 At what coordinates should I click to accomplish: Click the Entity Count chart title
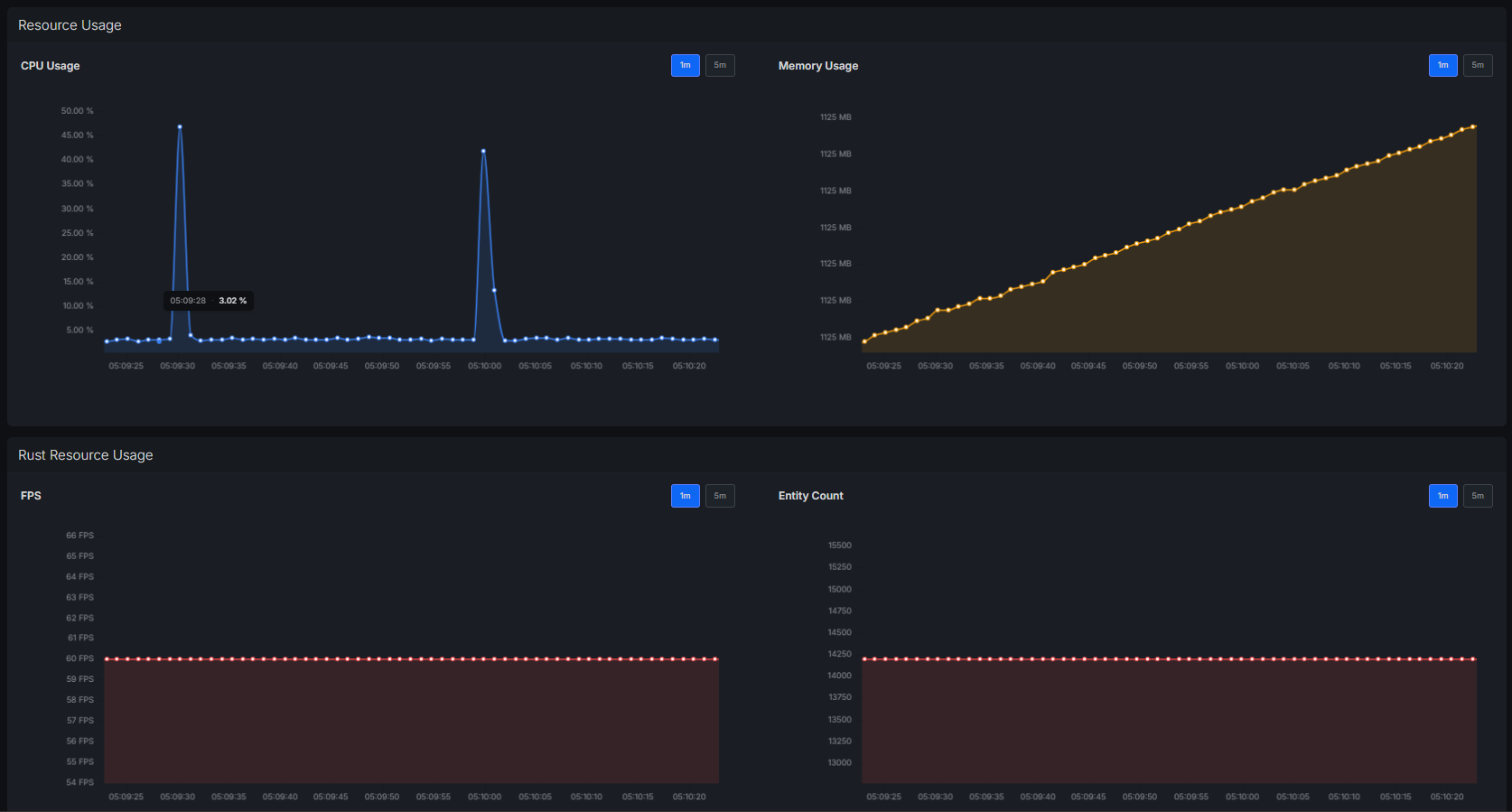coord(810,496)
